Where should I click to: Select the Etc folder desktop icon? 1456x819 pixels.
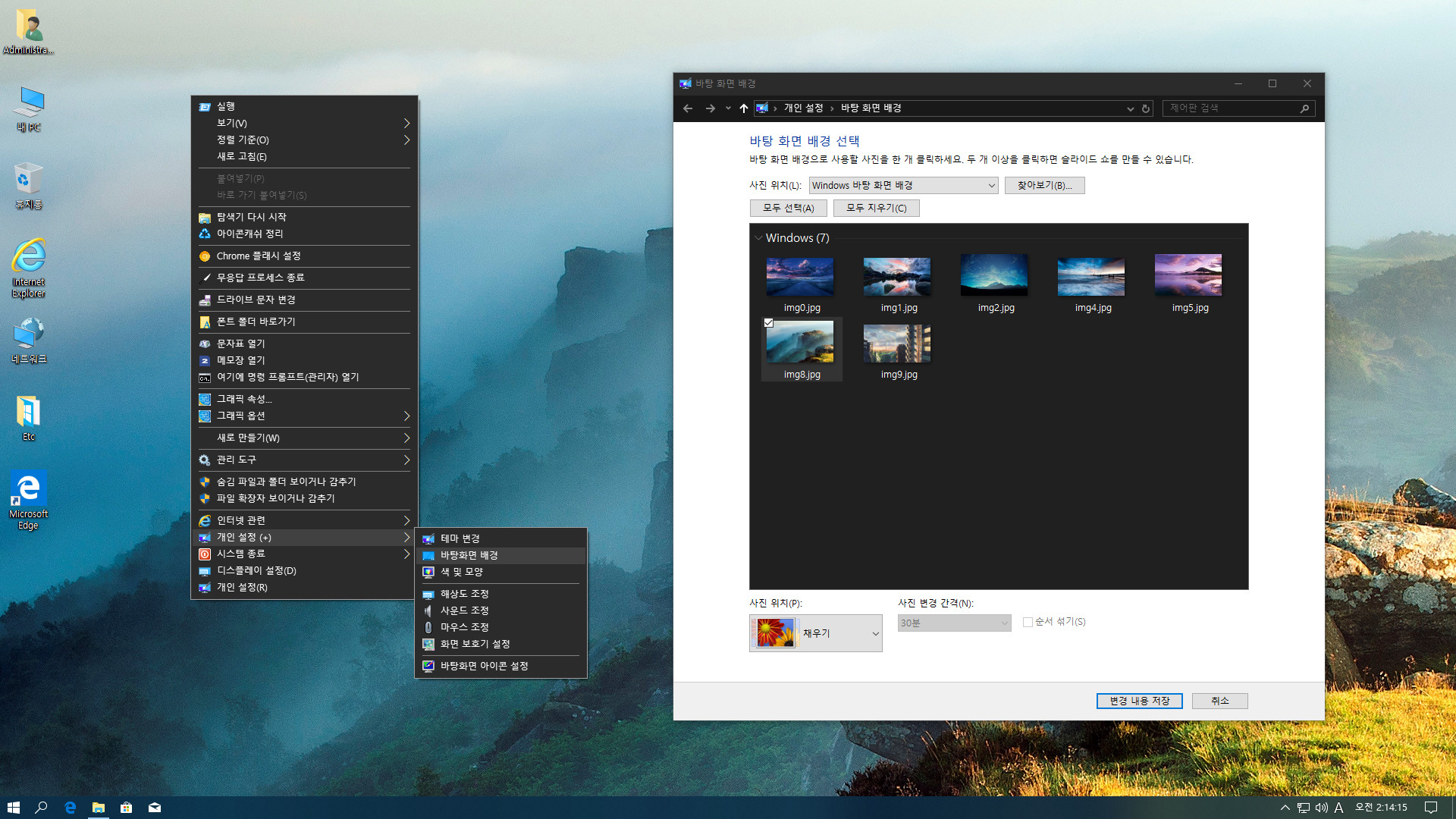pyautogui.click(x=29, y=418)
